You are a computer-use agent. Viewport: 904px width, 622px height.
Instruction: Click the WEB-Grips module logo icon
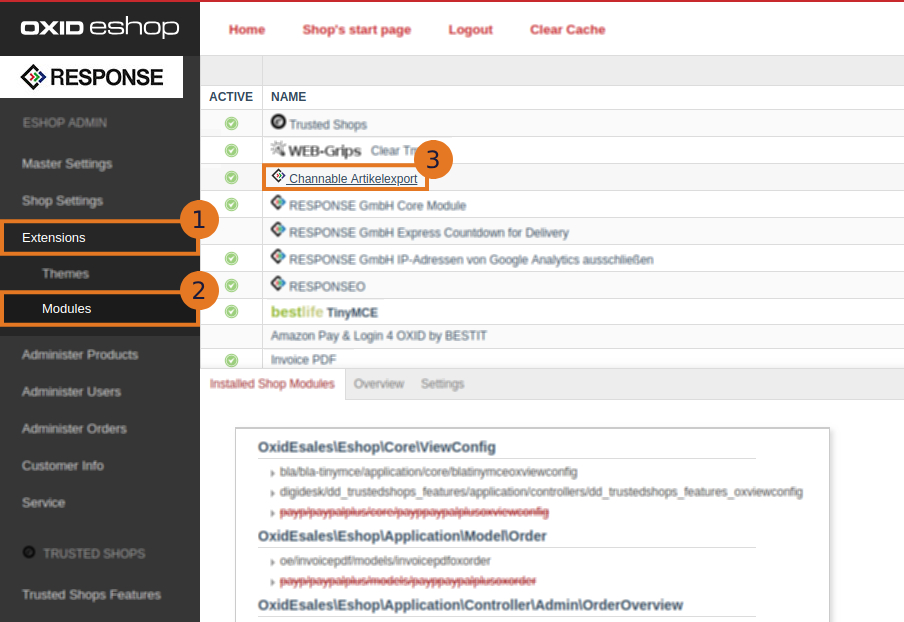278,149
